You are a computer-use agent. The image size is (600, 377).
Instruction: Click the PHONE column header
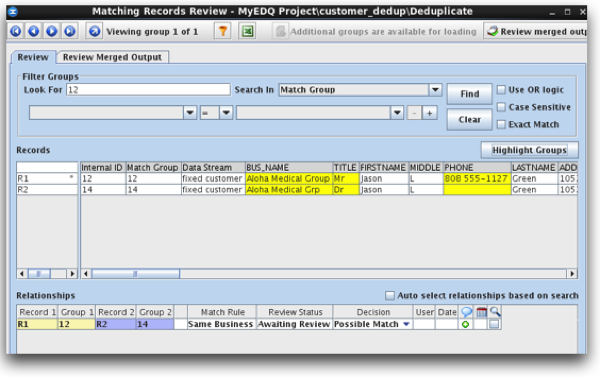point(477,168)
